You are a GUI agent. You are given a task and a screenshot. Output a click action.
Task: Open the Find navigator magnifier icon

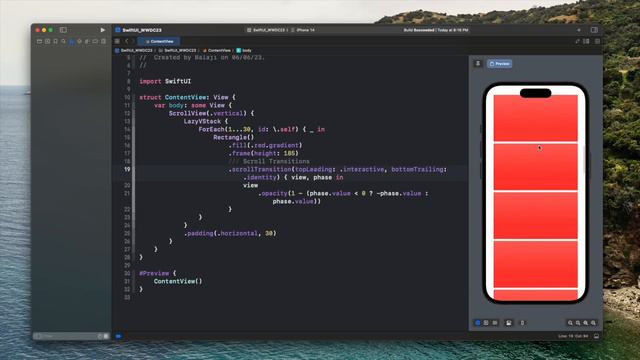coord(63,41)
